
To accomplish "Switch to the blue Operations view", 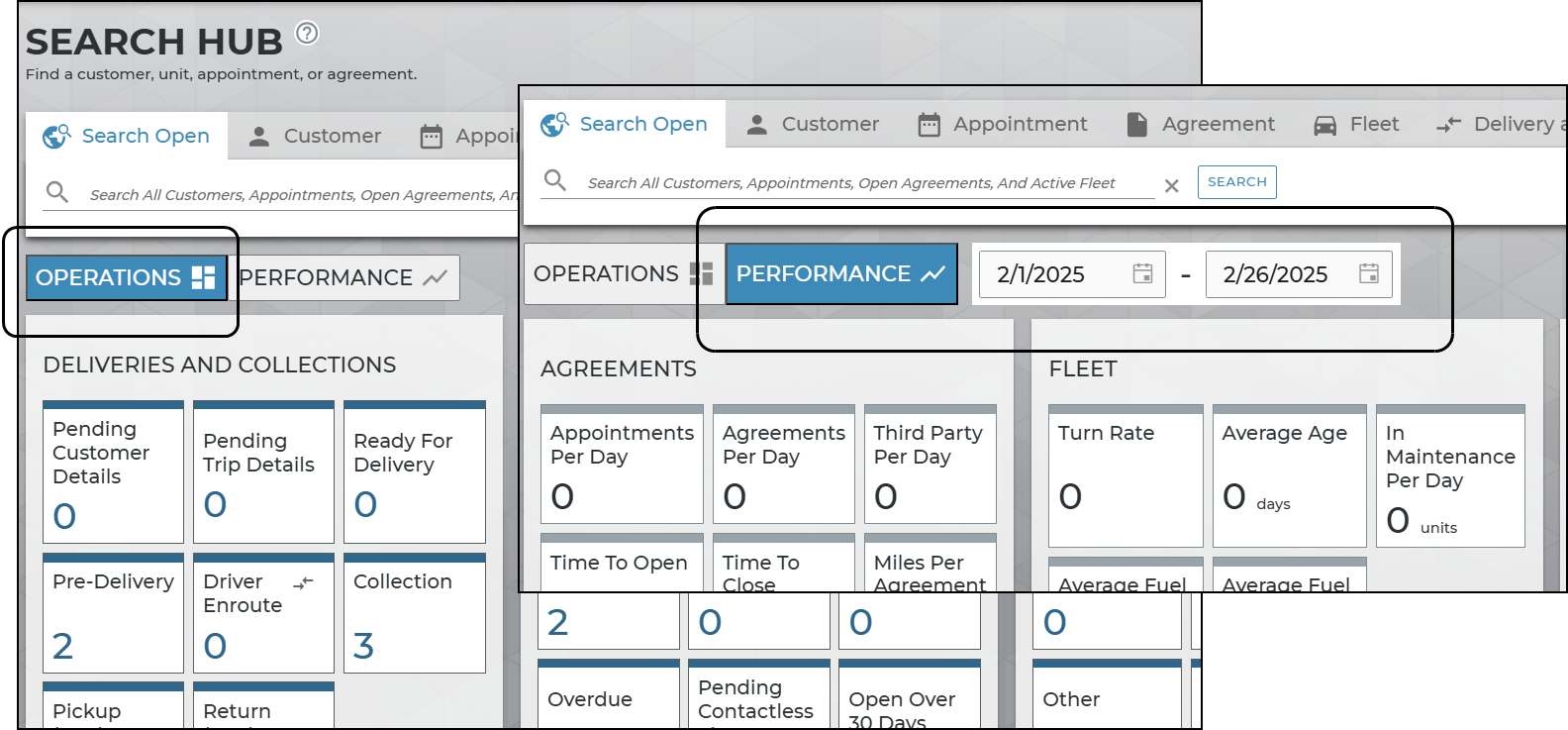I will click(126, 277).
